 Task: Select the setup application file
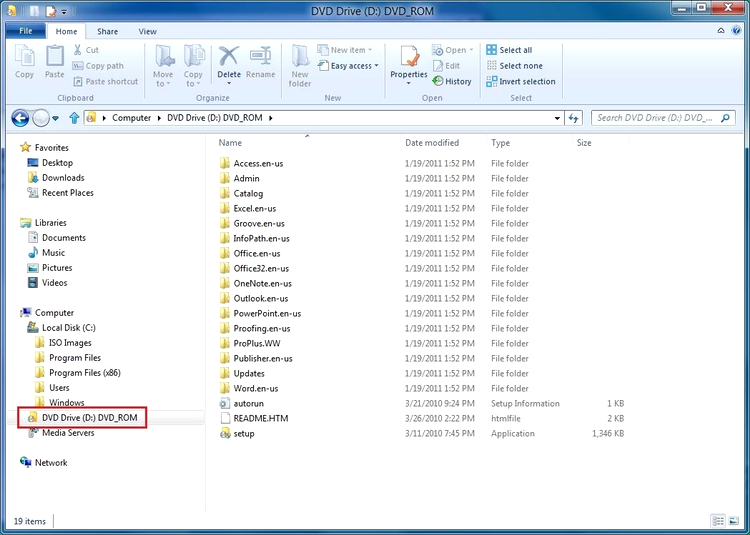click(238, 434)
